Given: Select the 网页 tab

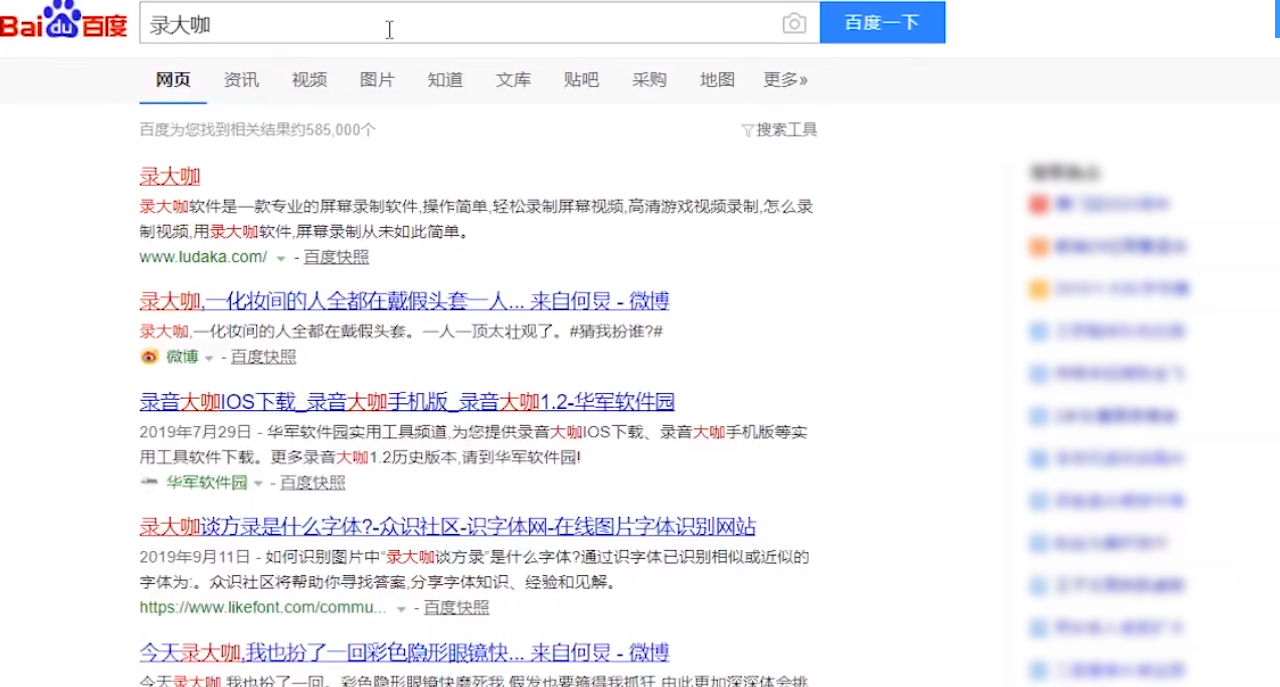Looking at the screenshot, I should point(173,80).
